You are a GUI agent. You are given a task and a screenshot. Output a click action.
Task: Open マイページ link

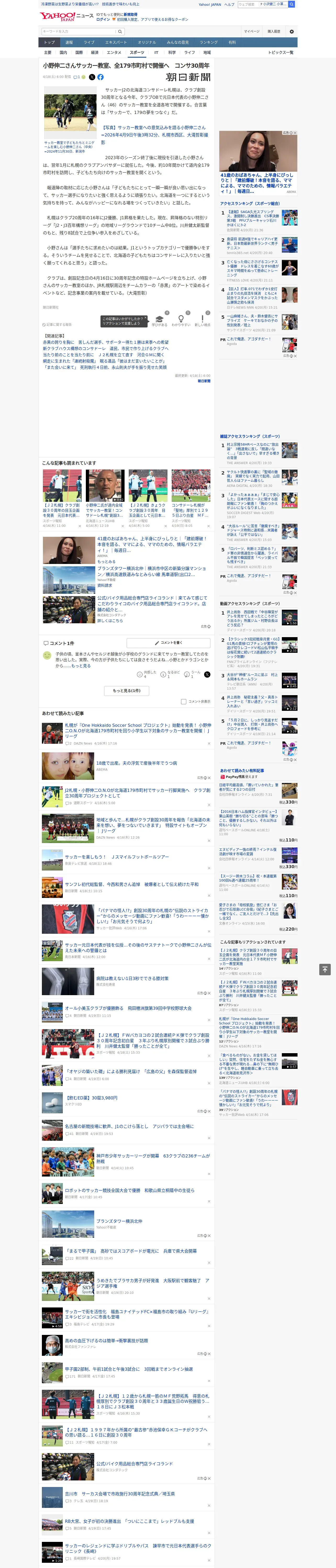pos(251,32)
